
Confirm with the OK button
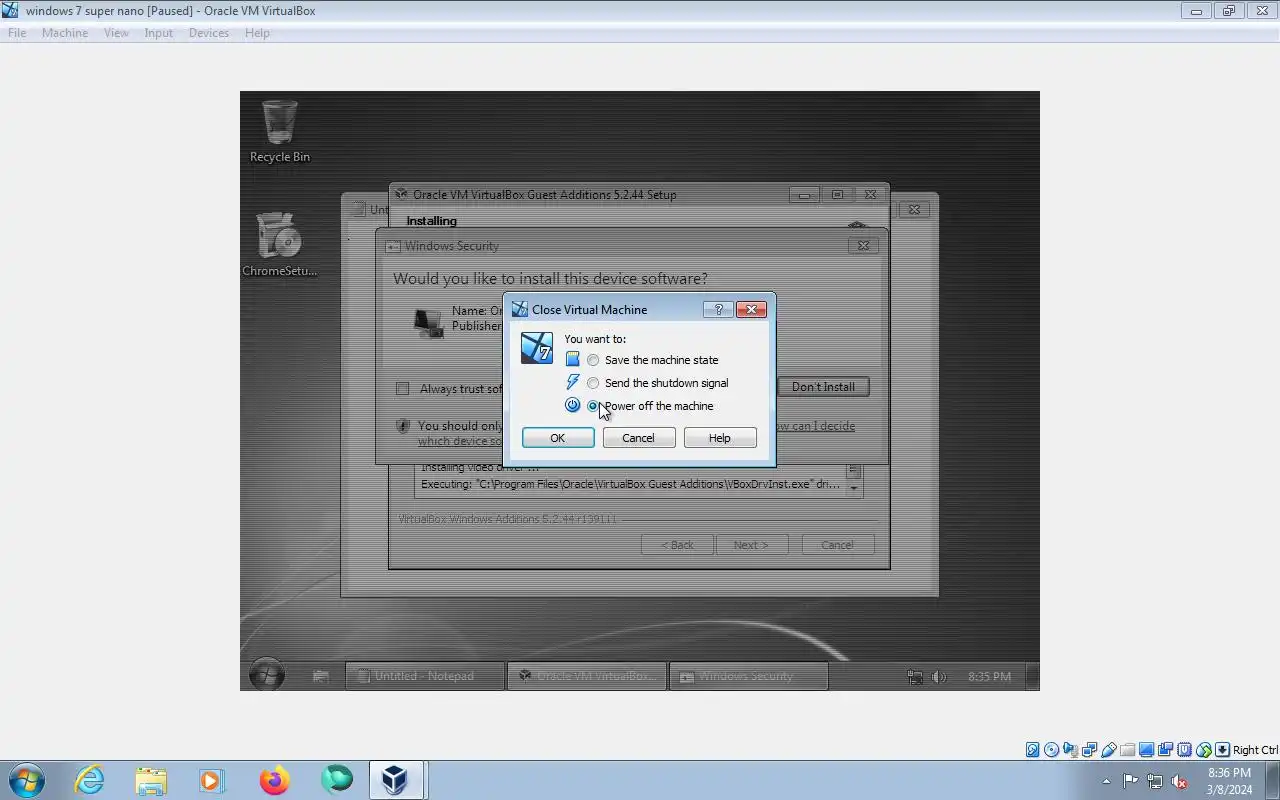tap(558, 438)
